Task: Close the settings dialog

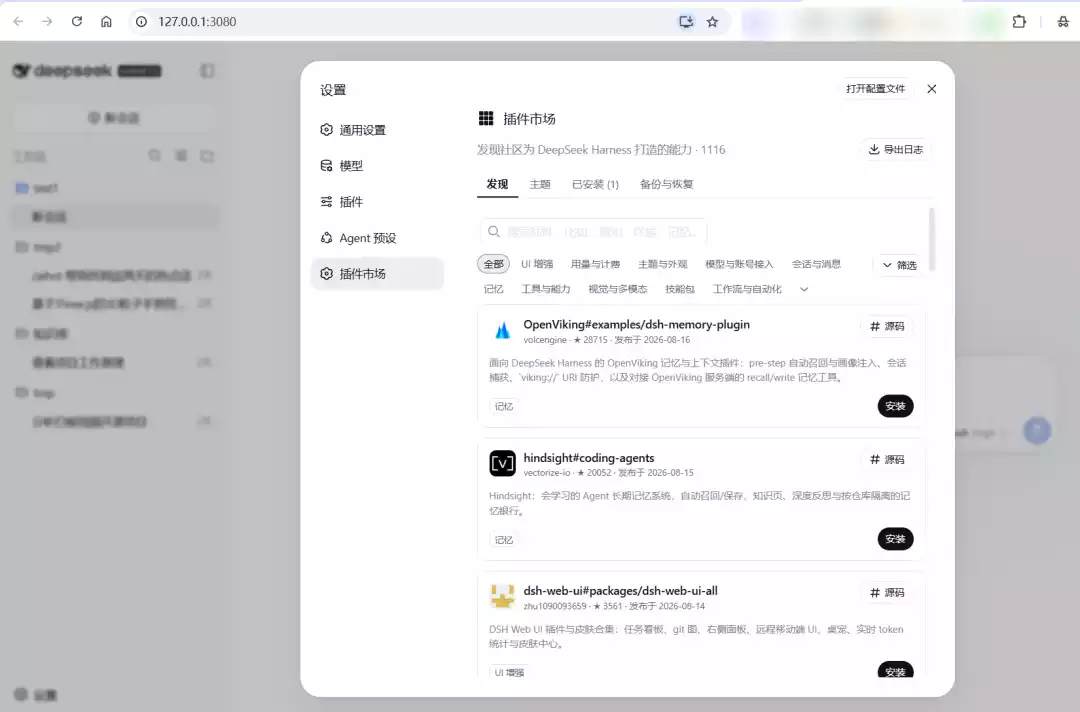Action: (x=931, y=89)
